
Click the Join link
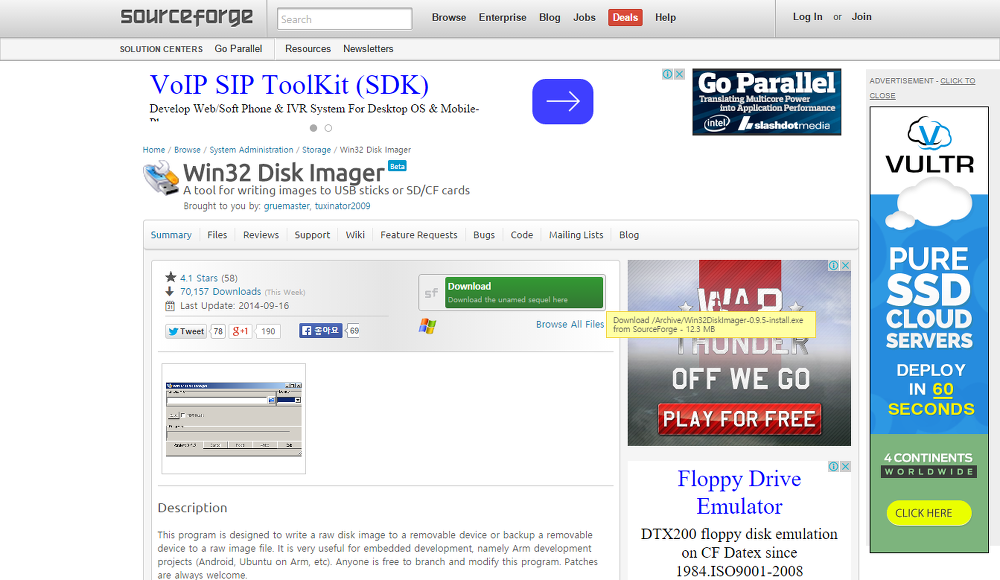pyautogui.click(x=862, y=17)
